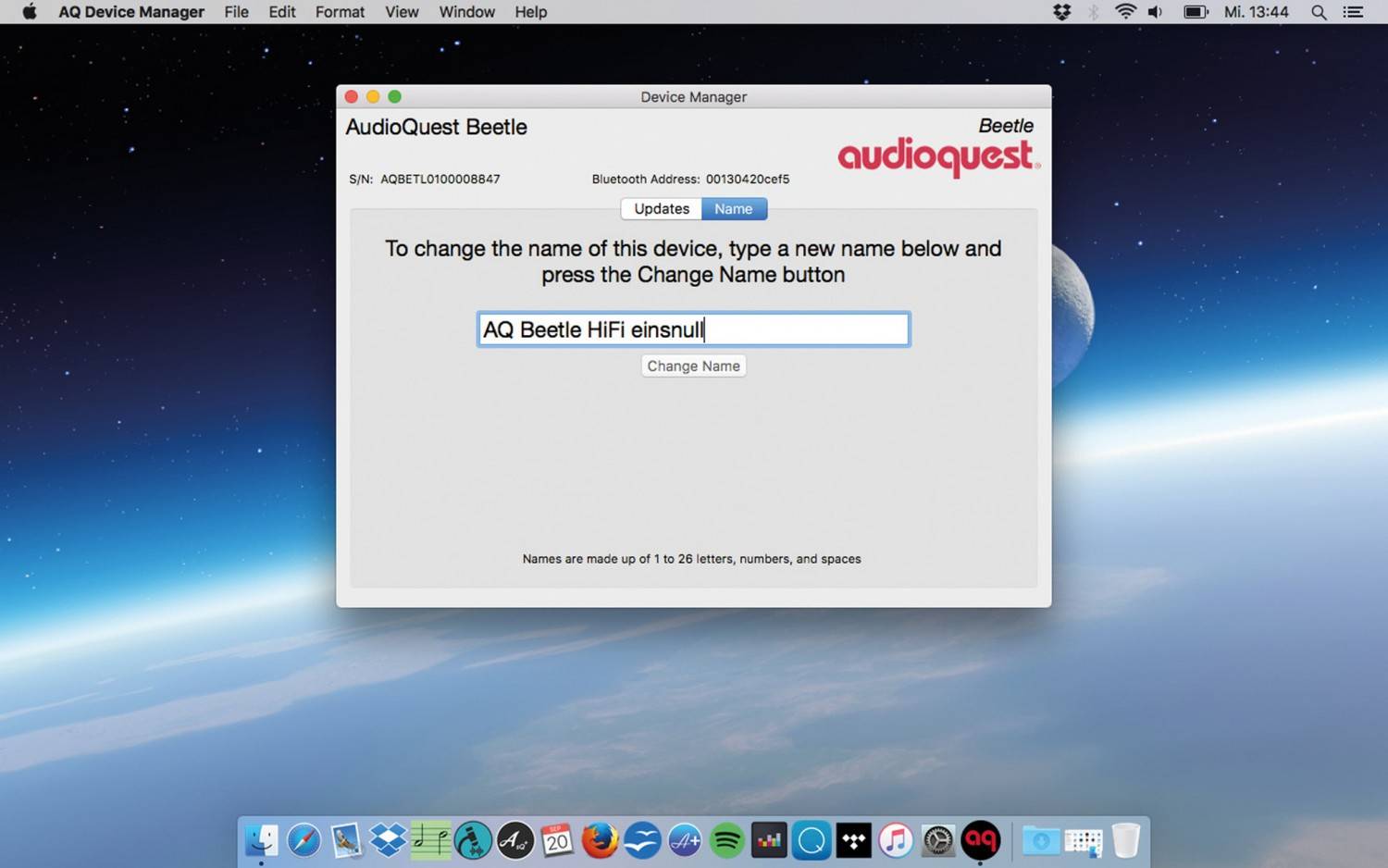Open iTunes from the dock

pos(896,840)
